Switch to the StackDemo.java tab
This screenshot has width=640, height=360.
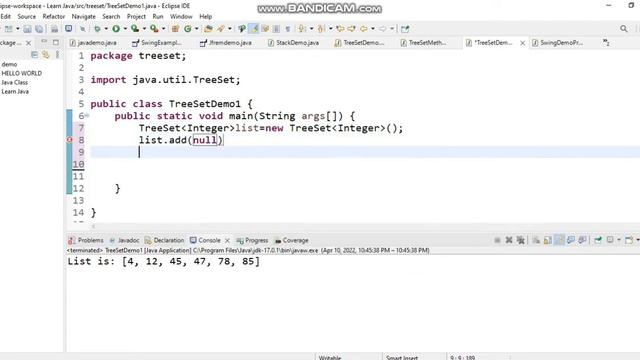(x=293, y=42)
